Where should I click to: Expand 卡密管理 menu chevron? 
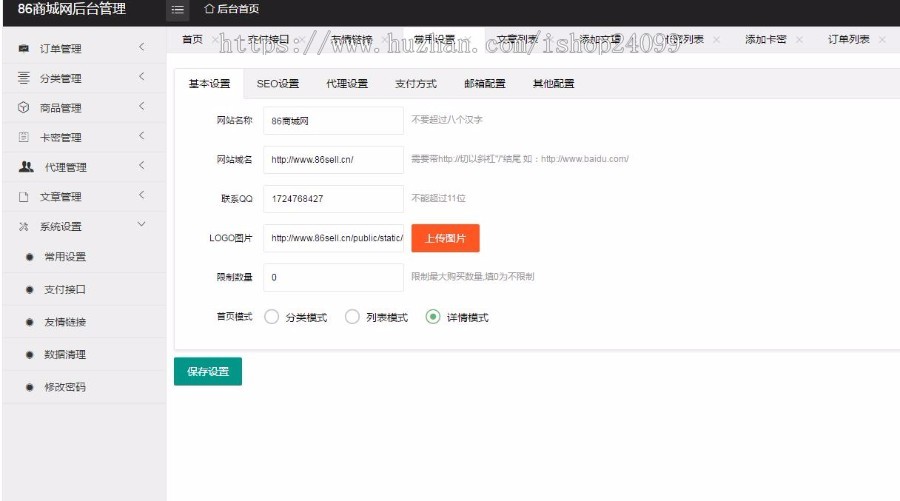coord(142,136)
